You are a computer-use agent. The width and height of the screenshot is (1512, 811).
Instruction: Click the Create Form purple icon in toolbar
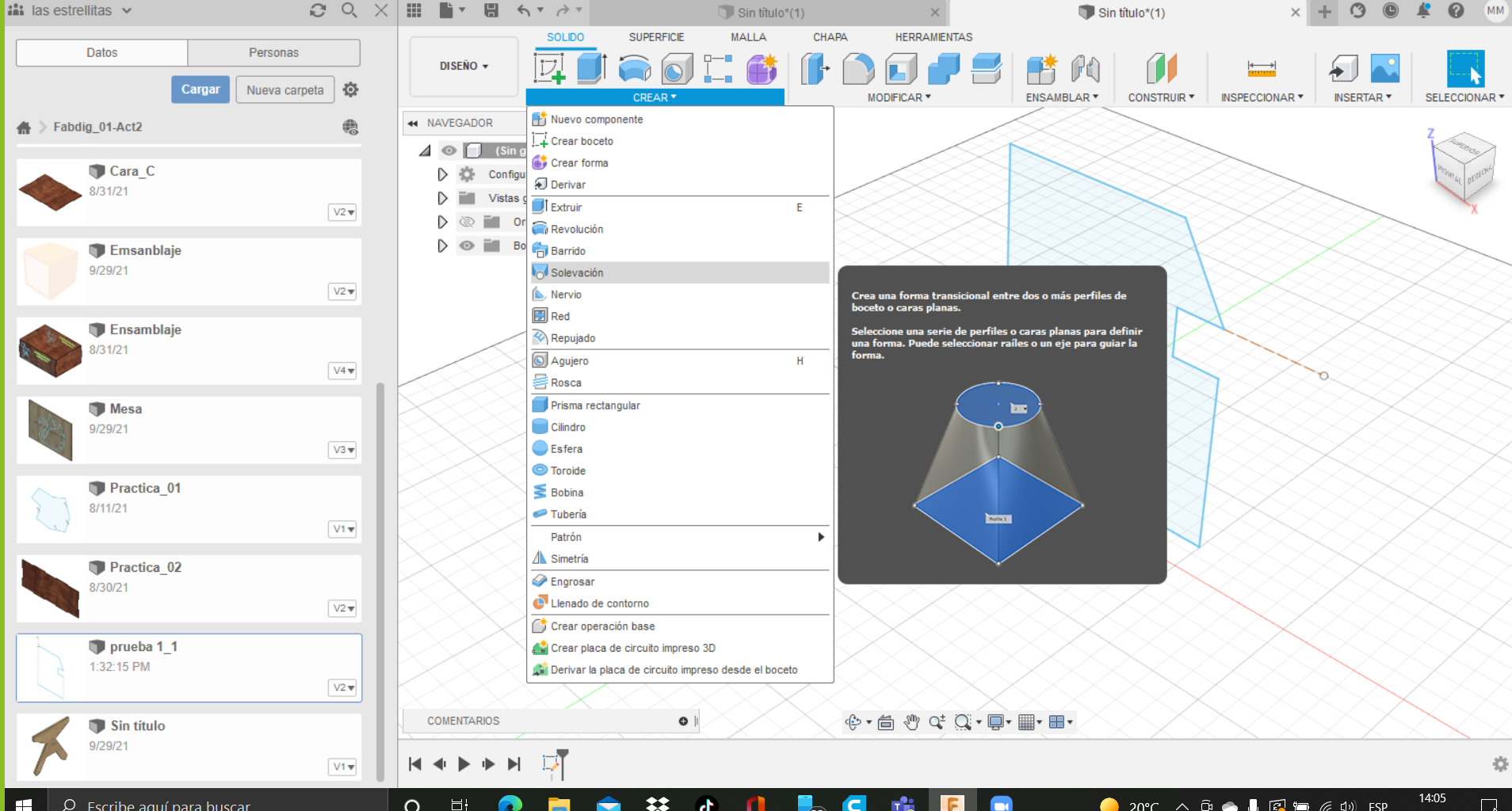762,69
